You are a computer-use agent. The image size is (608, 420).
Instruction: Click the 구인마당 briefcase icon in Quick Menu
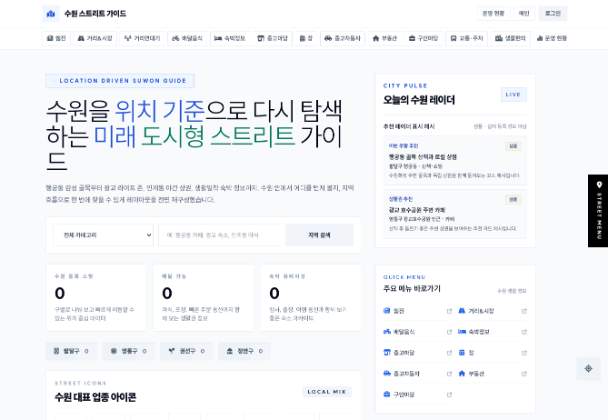click(x=387, y=394)
